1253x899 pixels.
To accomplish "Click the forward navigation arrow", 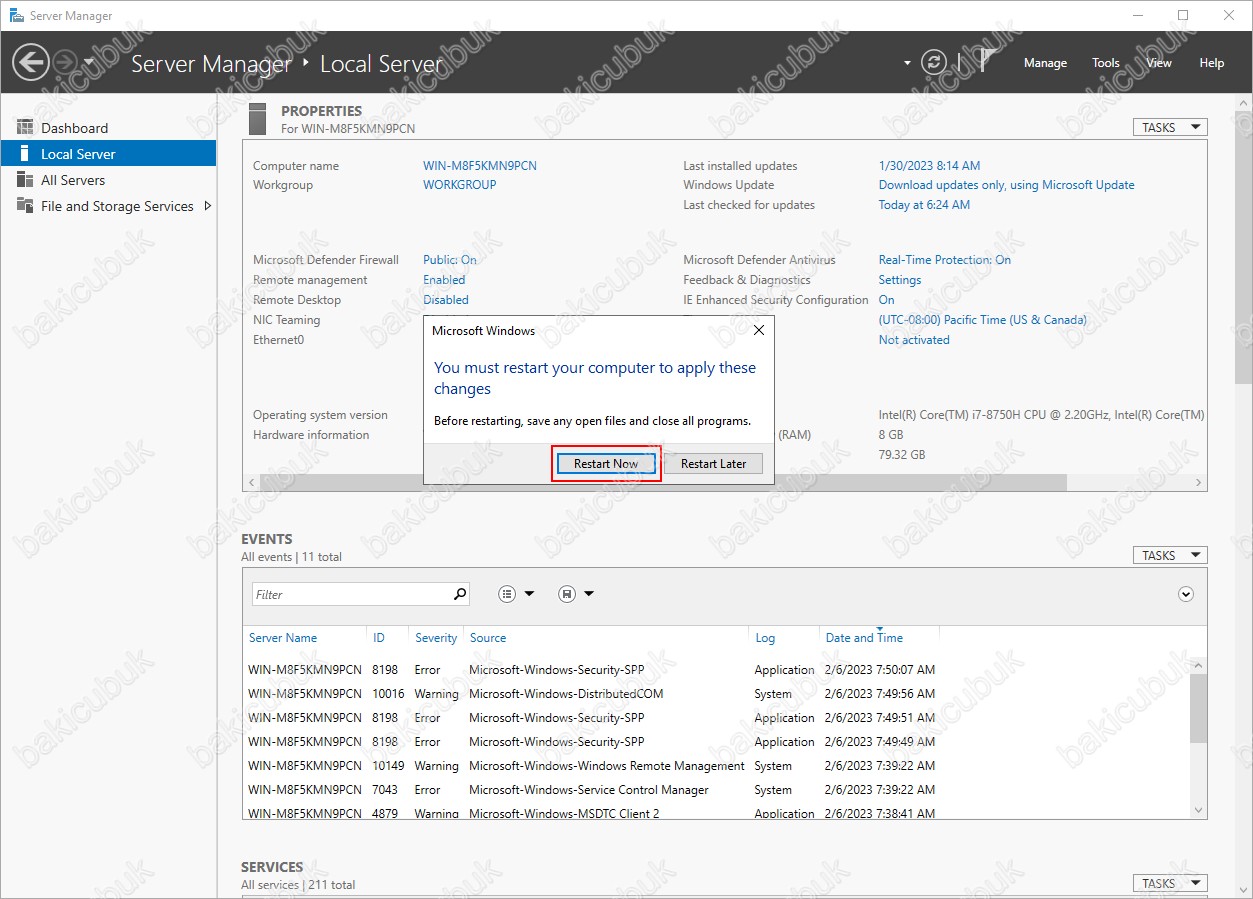I will [64, 62].
